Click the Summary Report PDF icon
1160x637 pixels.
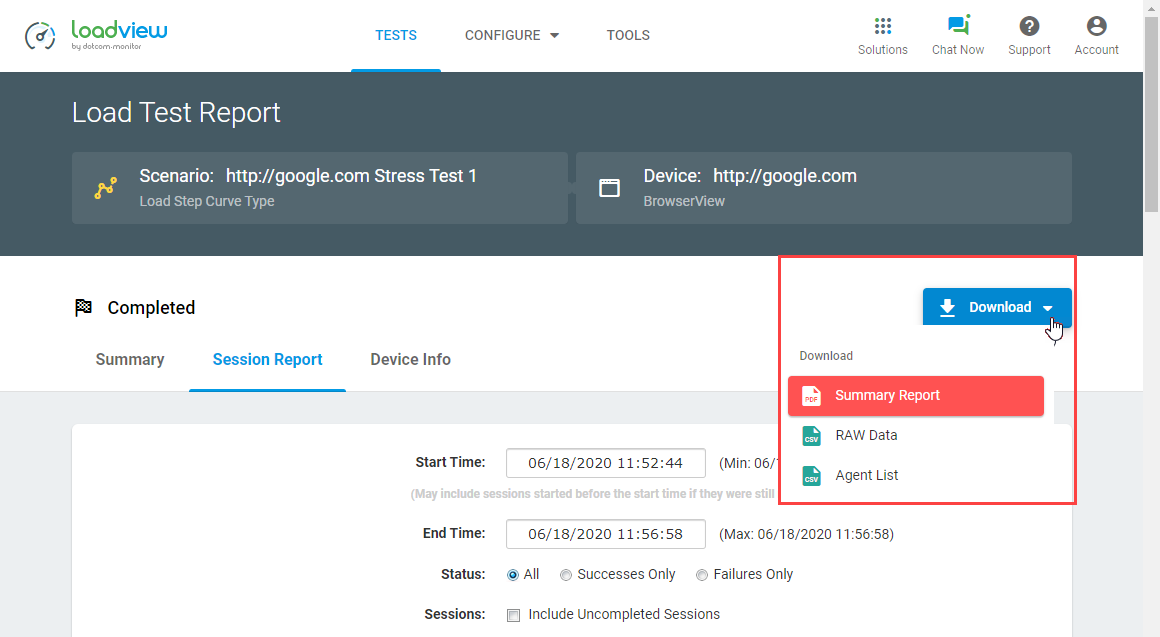pyautogui.click(x=812, y=396)
